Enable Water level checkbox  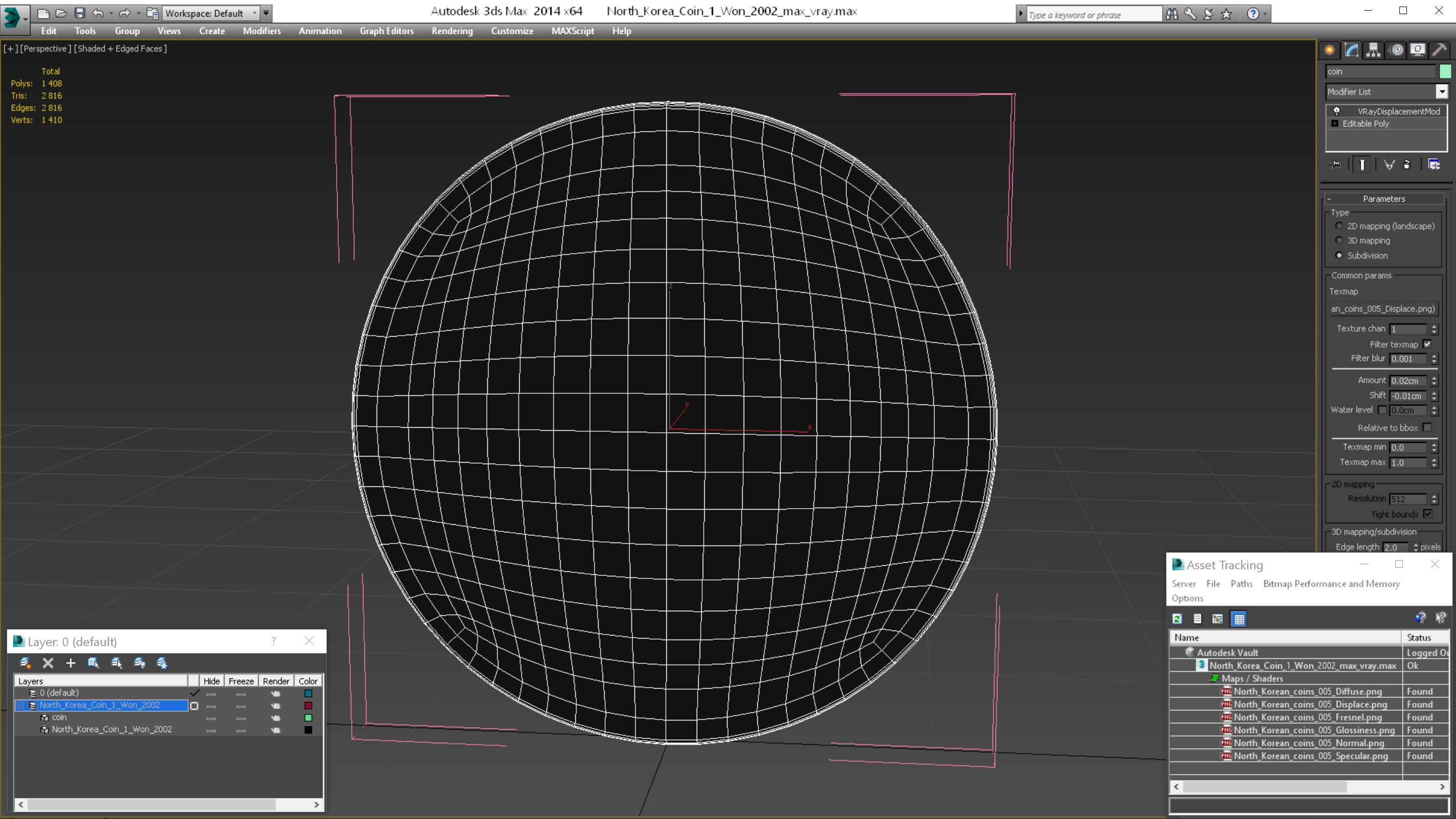[1382, 410]
